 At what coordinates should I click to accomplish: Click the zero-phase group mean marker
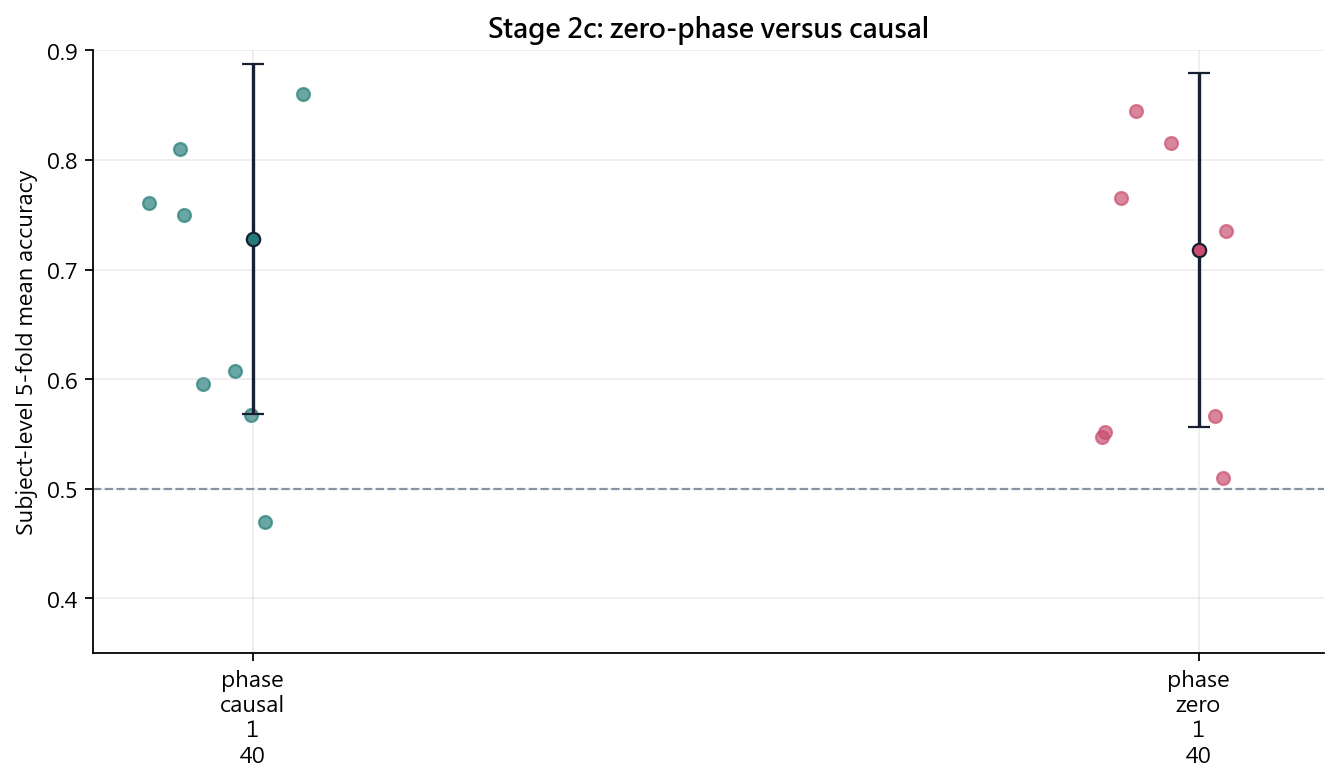[1199, 250]
